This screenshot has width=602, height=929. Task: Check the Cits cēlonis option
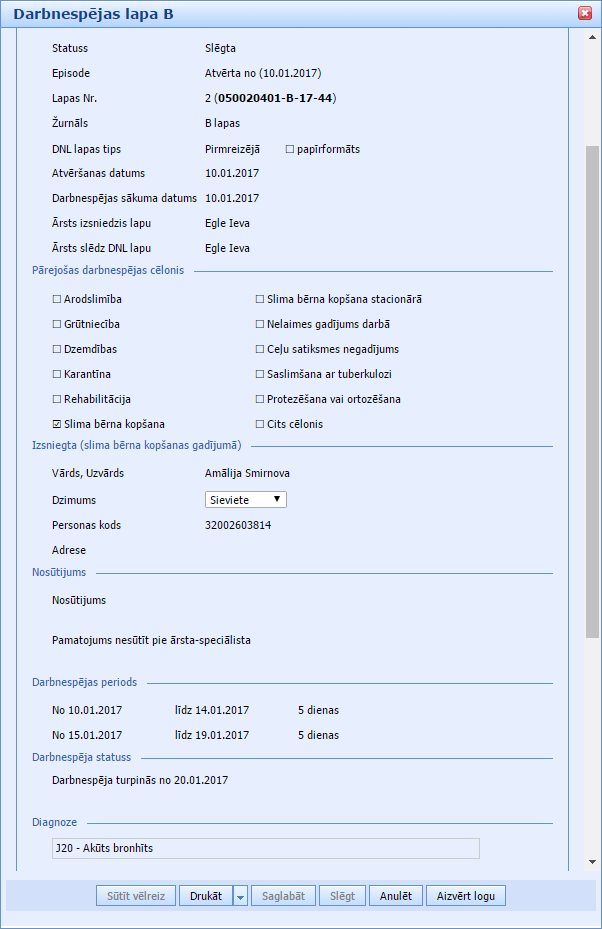click(x=260, y=424)
